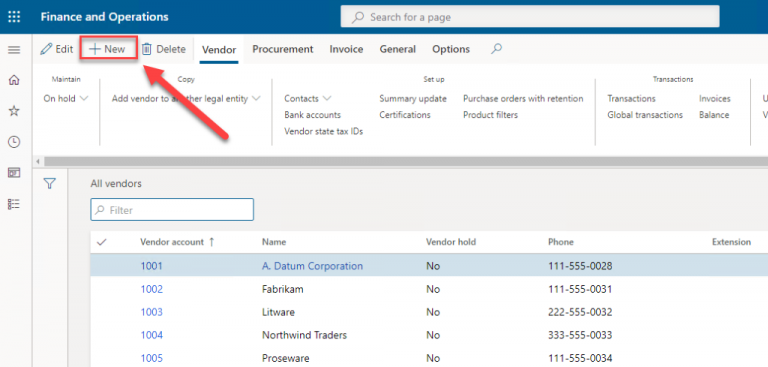Open Favorites star in the sidebar

pos(14,111)
